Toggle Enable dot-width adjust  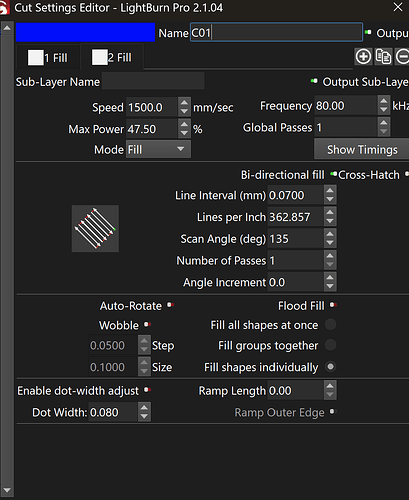pos(147,389)
